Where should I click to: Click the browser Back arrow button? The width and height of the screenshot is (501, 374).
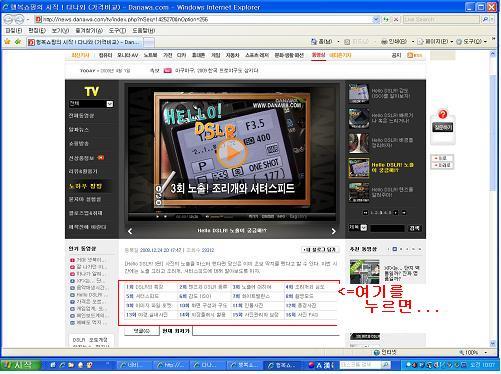pos(8,20)
